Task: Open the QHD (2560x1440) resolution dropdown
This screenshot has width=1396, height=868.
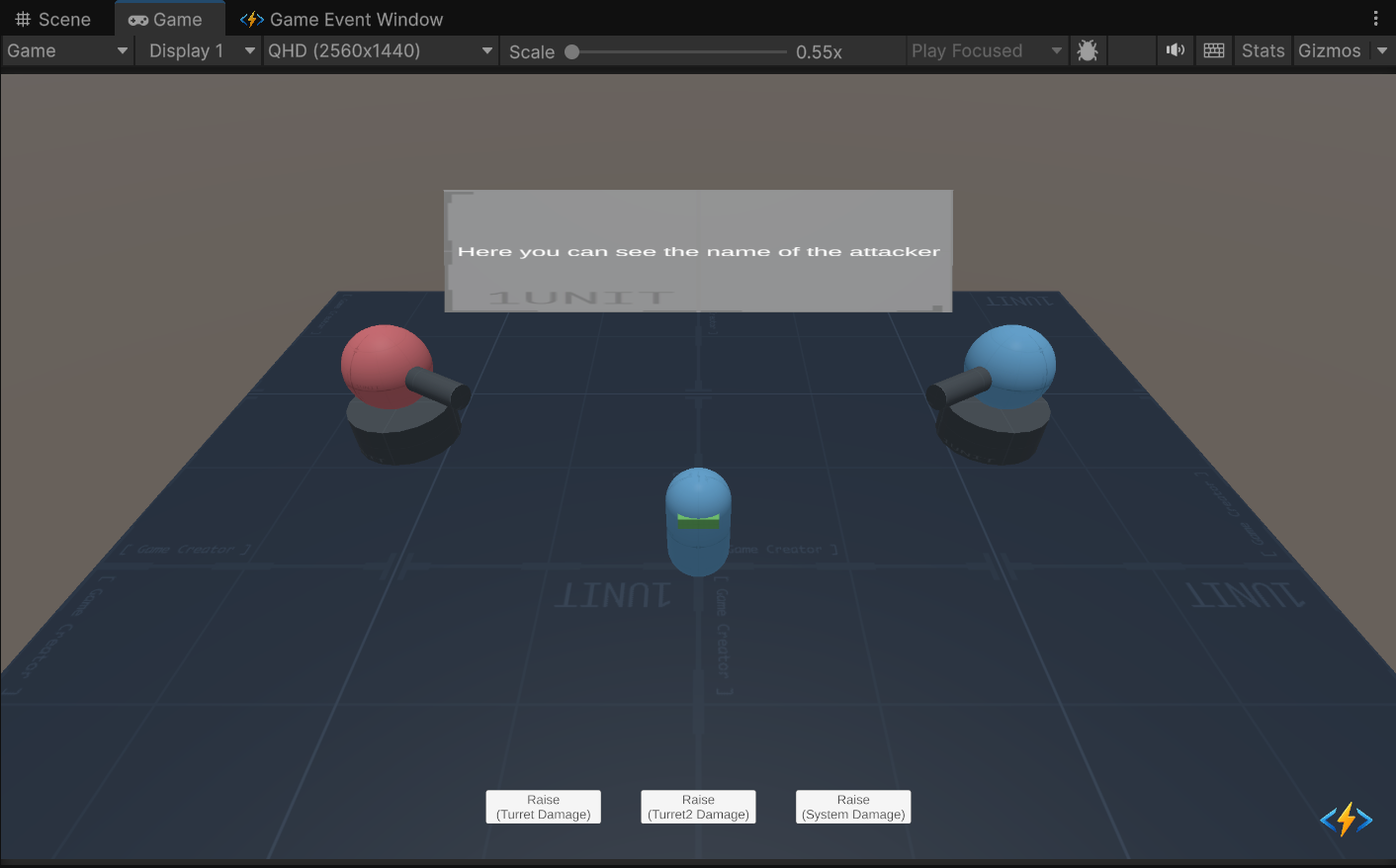Action: (x=381, y=50)
